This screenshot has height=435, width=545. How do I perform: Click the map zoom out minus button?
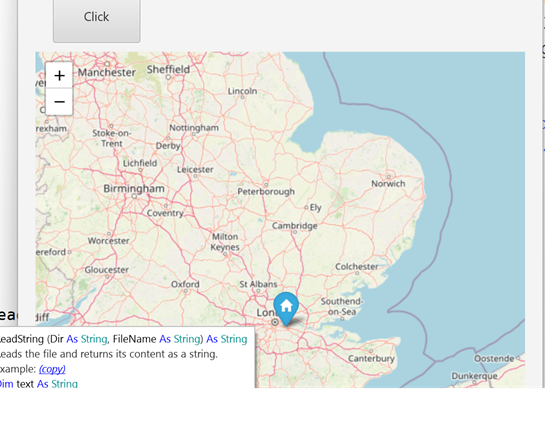[x=59, y=102]
